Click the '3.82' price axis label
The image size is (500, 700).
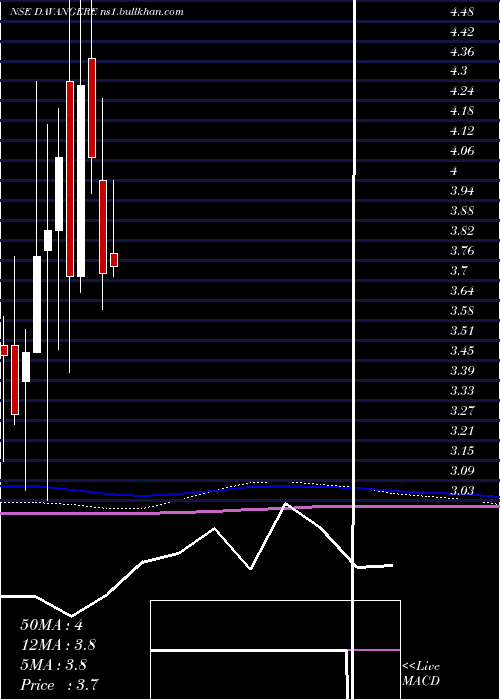462,231
